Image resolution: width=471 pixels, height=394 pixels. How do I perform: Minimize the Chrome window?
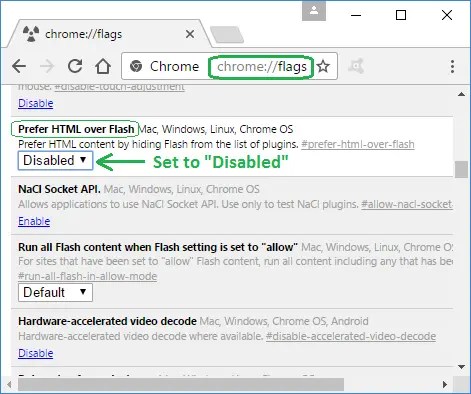(x=356, y=15)
